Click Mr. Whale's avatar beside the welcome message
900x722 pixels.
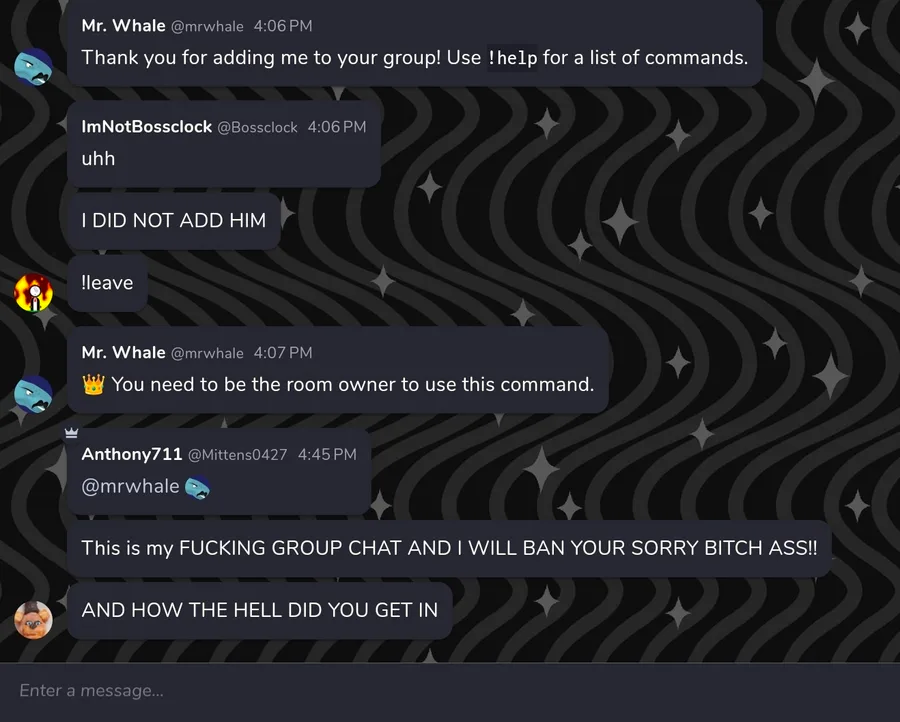(33, 66)
